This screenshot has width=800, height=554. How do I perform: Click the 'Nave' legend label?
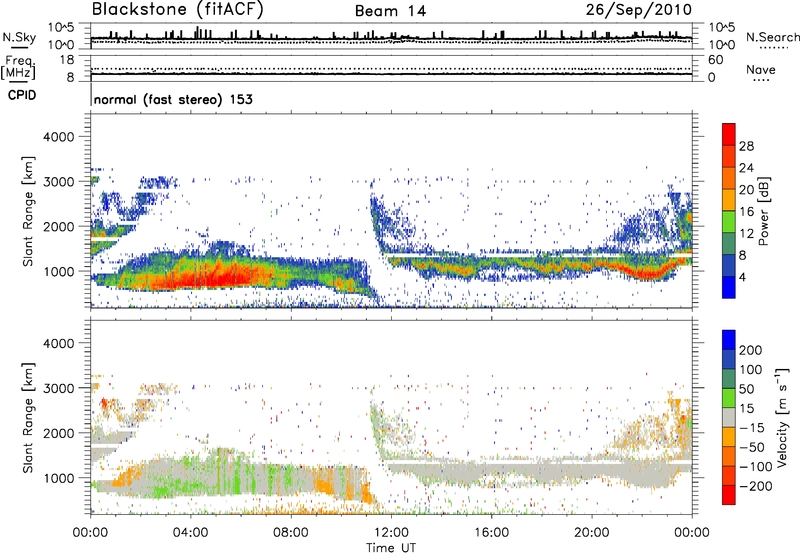760,70
